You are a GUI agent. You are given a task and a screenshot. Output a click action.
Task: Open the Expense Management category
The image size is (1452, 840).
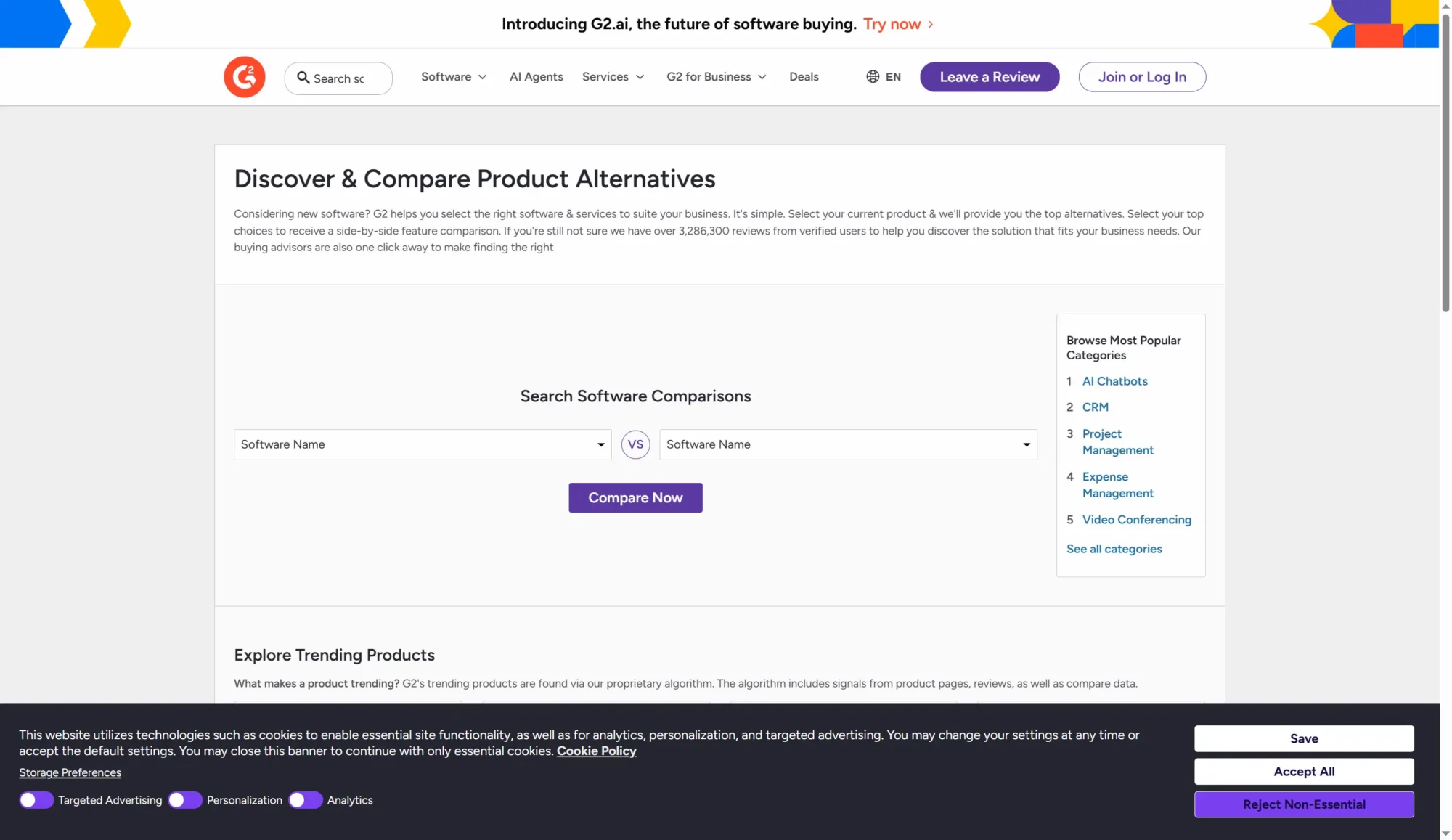coord(1117,485)
